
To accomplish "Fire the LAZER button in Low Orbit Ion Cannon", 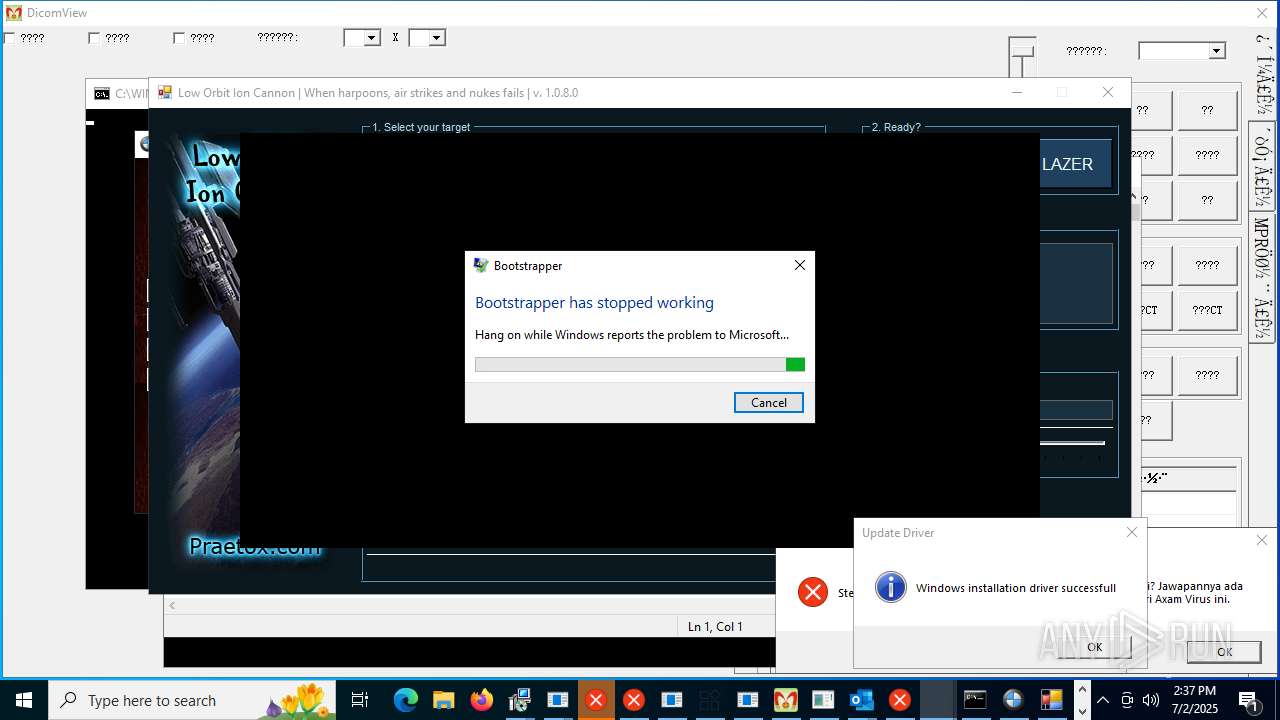I will click(x=1075, y=164).
